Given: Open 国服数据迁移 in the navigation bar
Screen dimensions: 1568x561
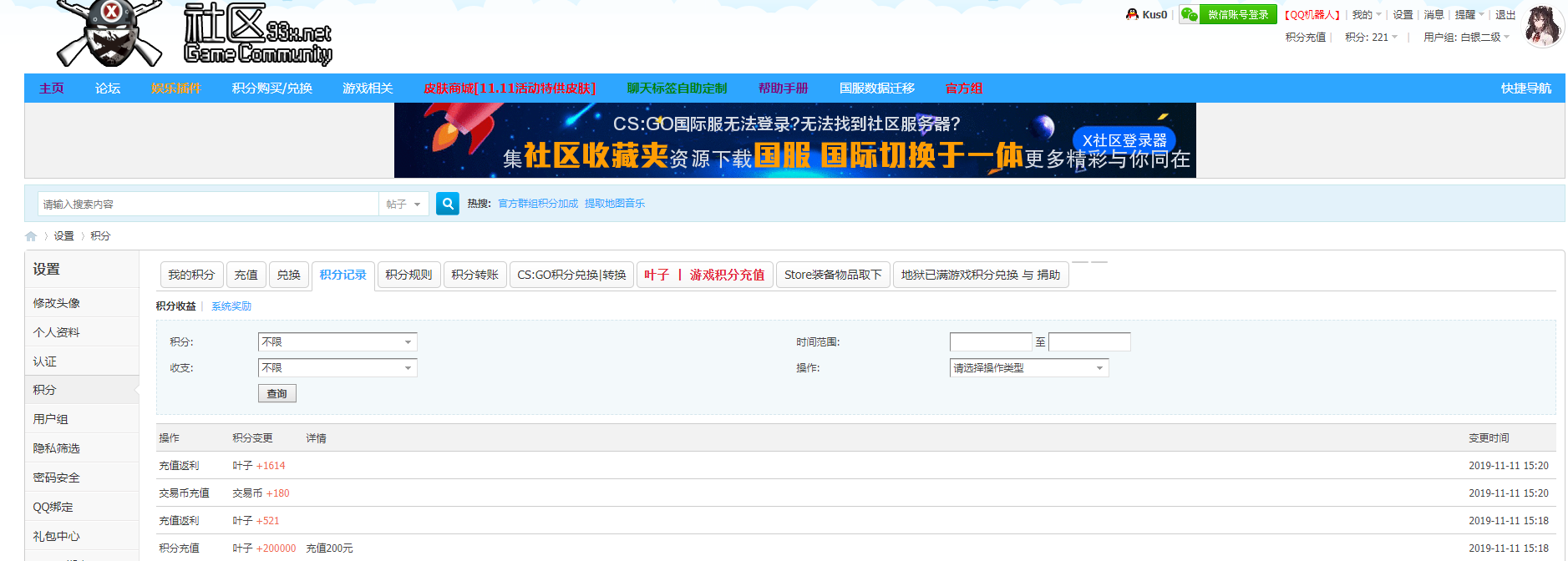Looking at the screenshot, I should tap(877, 88).
